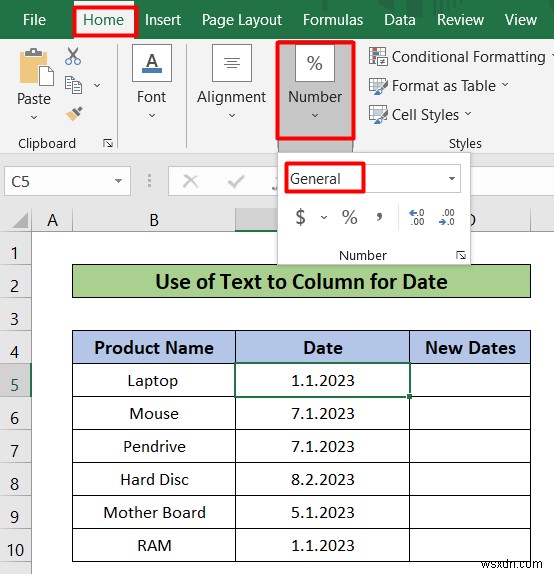Screen dimensions: 554x574
Task: Expand the Name Box dropdown arrow
Action: pos(118,181)
